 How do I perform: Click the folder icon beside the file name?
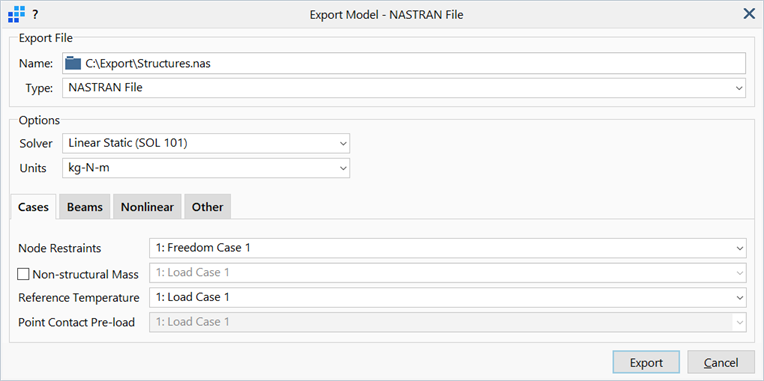point(73,63)
